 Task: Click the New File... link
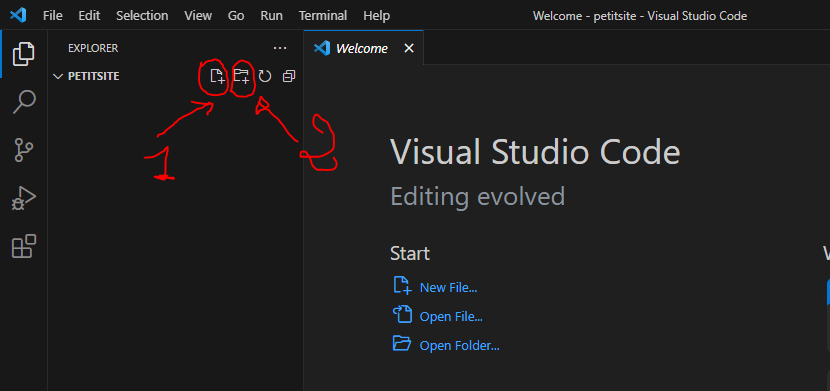(x=448, y=288)
